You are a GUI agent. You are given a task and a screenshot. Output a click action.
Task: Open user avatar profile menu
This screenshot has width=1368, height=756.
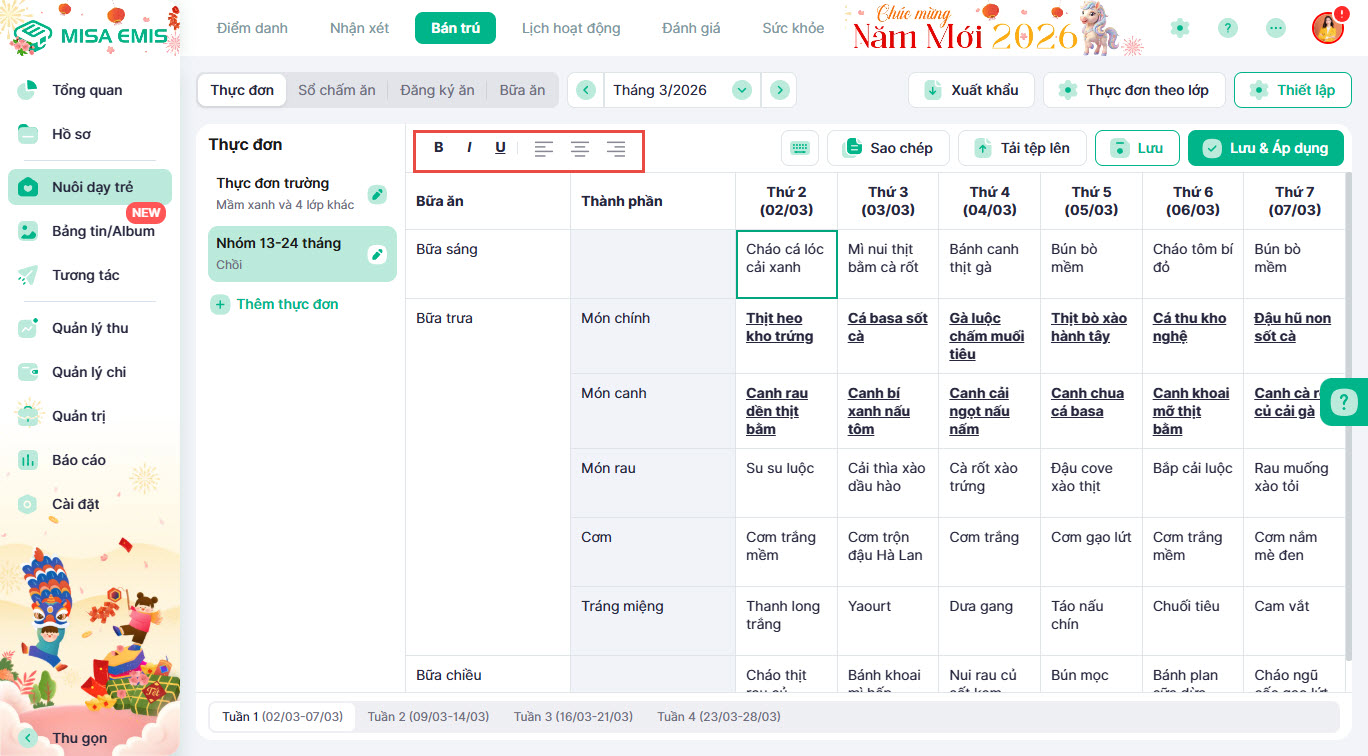1327,28
